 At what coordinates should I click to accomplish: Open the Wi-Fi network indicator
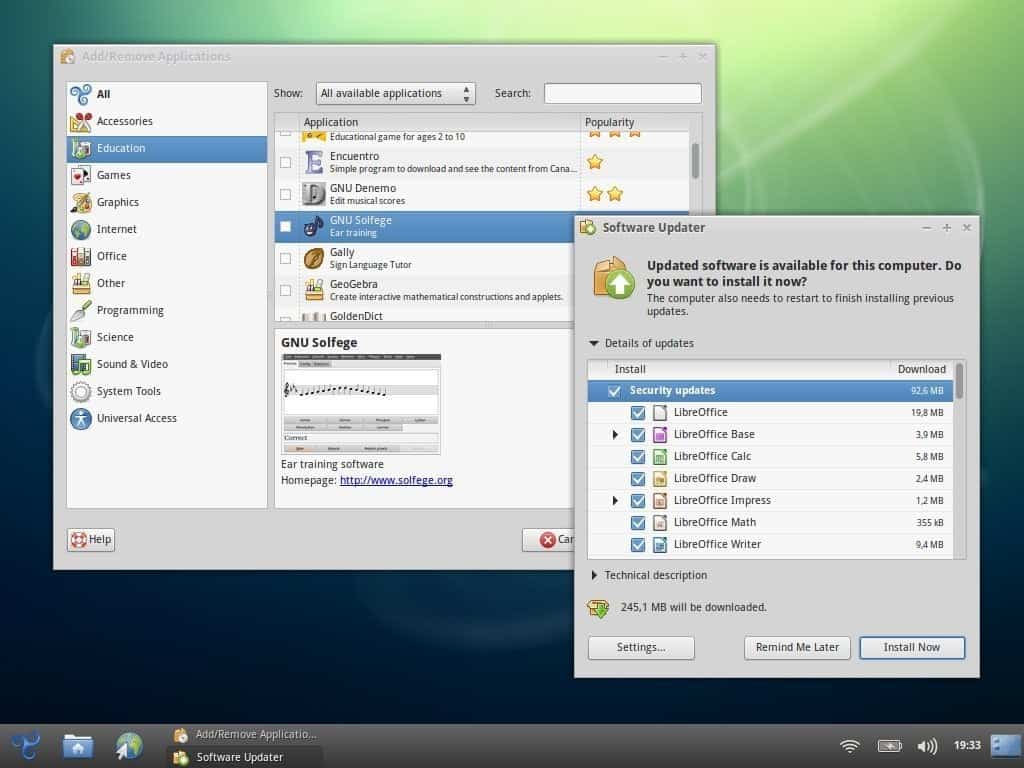click(850, 745)
